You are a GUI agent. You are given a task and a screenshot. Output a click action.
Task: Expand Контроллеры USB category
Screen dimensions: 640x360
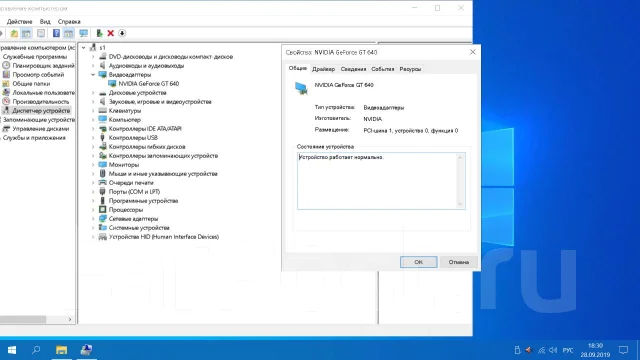coord(93,138)
